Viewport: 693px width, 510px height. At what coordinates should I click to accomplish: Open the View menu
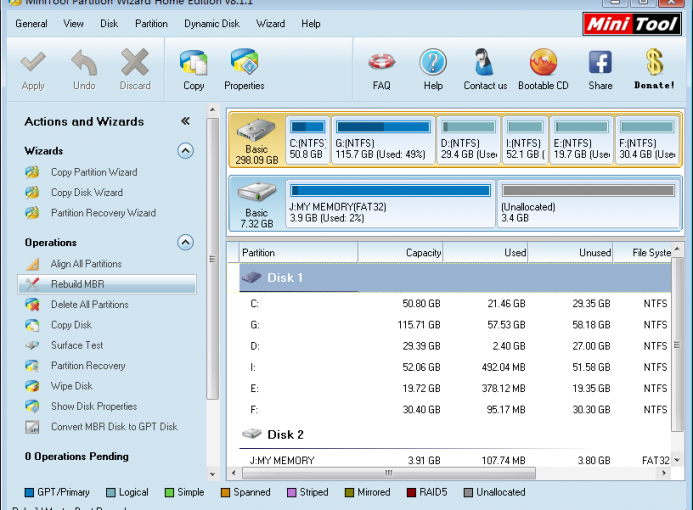[x=73, y=23]
